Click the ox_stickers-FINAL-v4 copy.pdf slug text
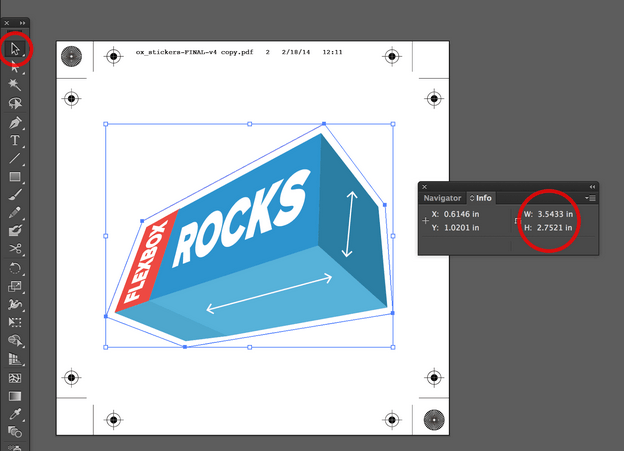 tap(194, 52)
